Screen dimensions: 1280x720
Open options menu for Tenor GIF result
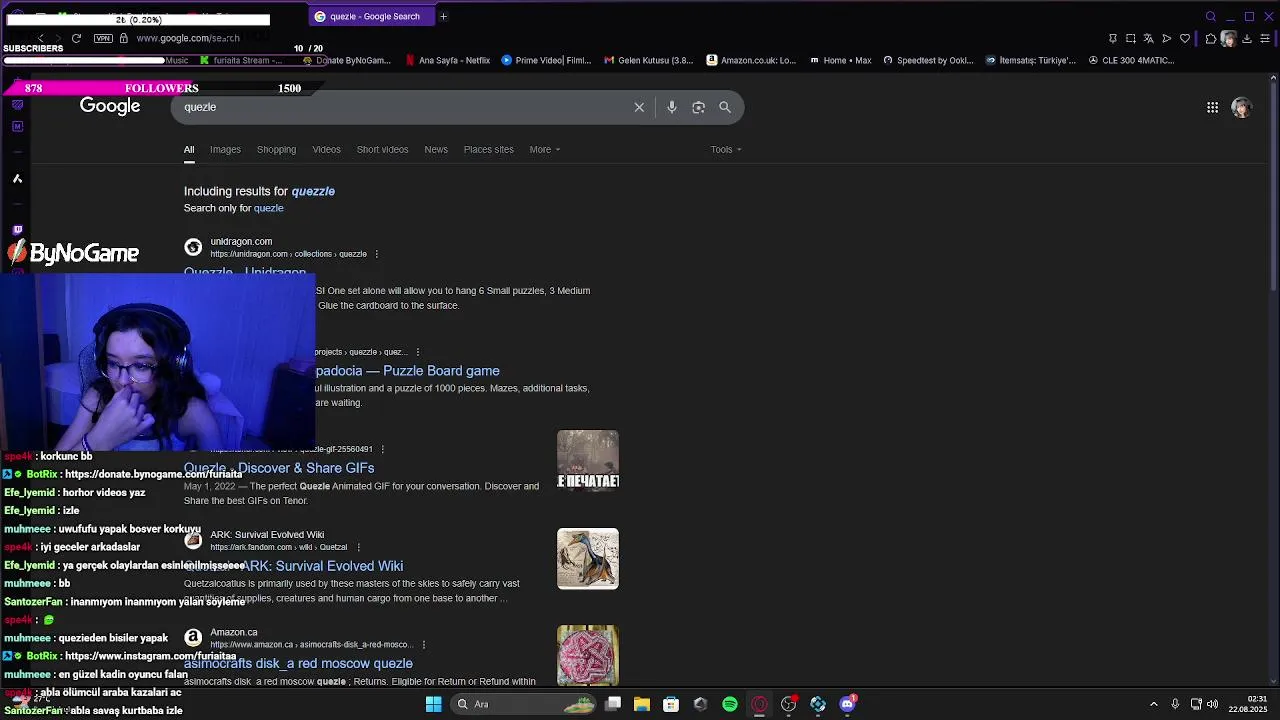382,449
